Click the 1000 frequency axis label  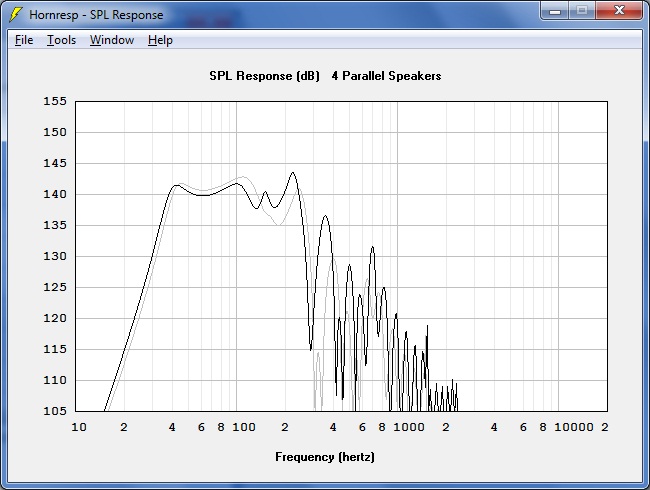(x=409, y=427)
